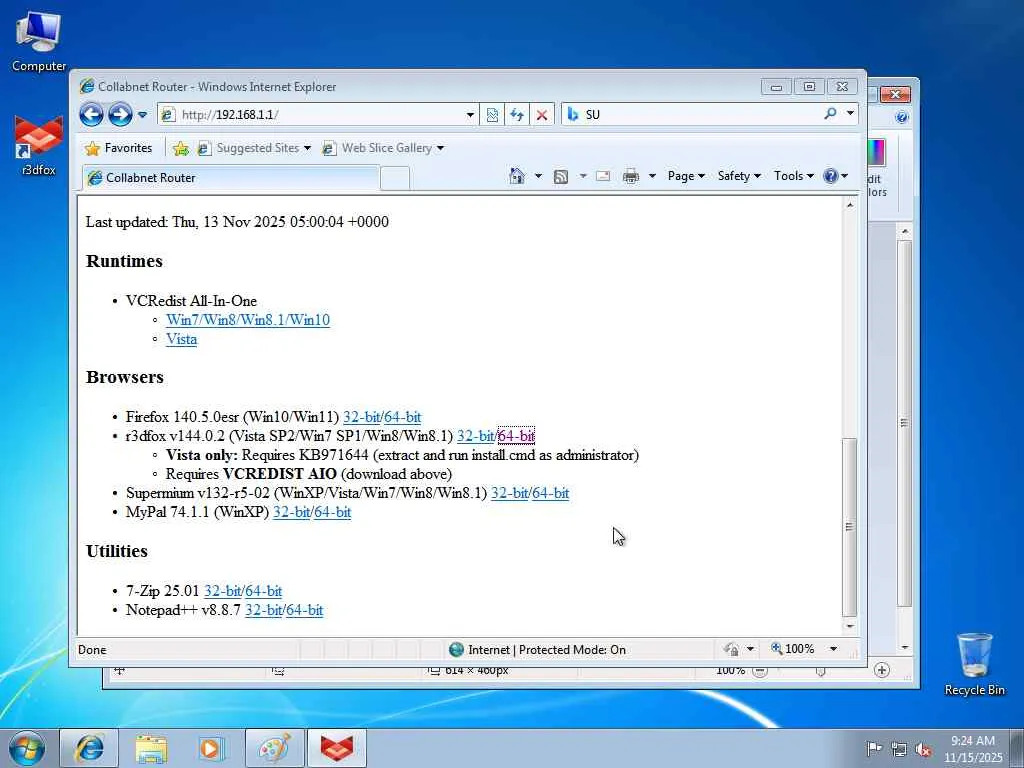This screenshot has height=768, width=1024.
Task: Open the Windows Start orb
Action: pyautogui.click(x=26, y=748)
